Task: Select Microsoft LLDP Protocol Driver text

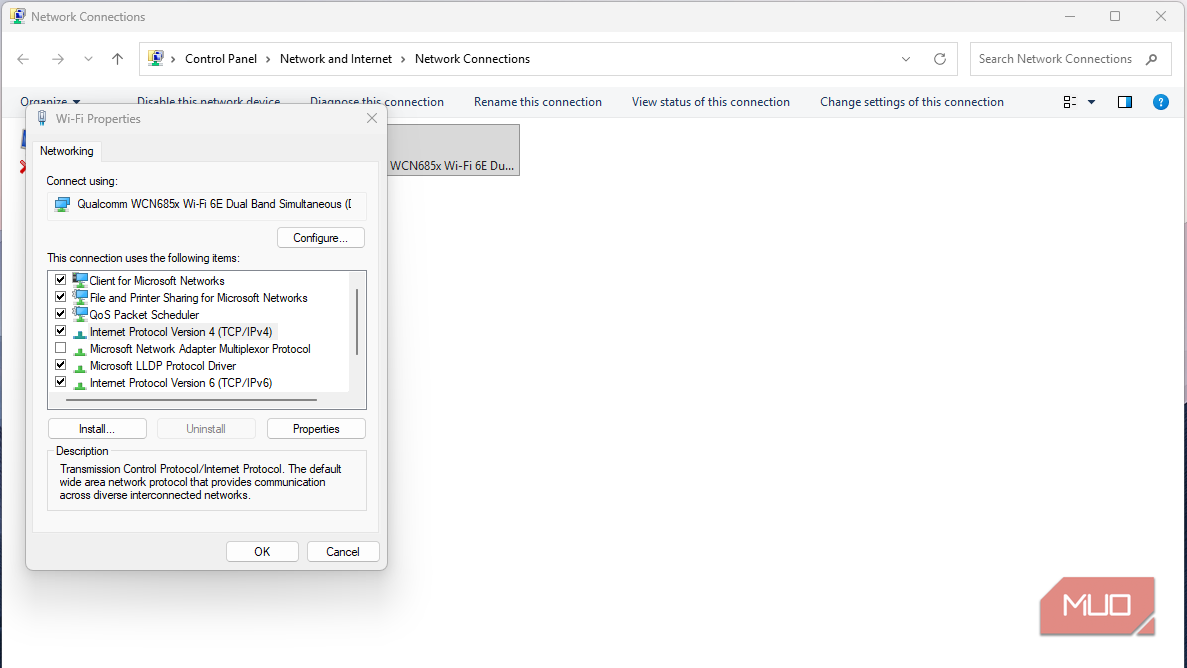Action: coord(163,366)
